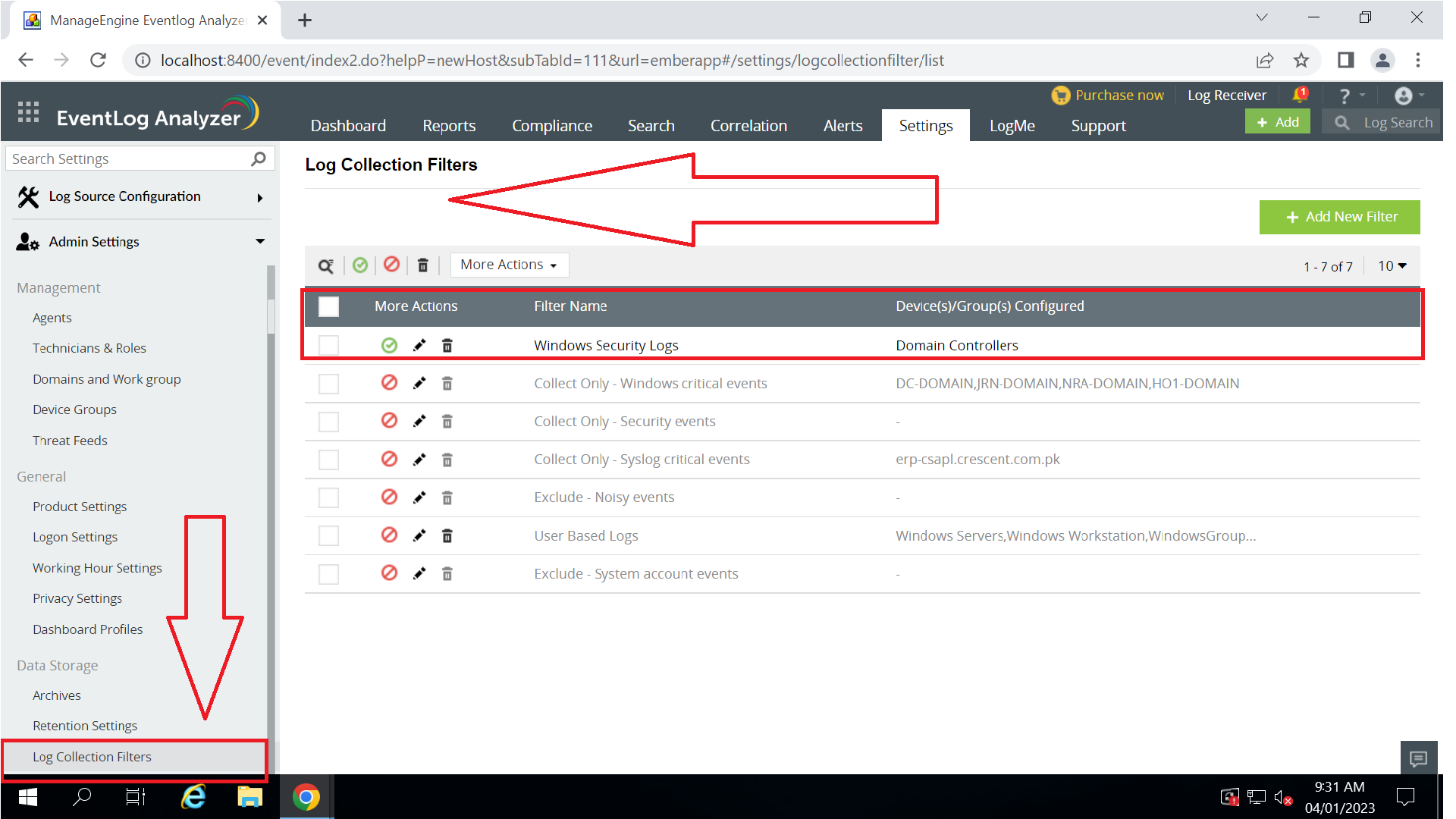This screenshot has width=1456, height=819.
Task: Check the Exclude - Noisy events row checkbox
Action: tap(328, 497)
